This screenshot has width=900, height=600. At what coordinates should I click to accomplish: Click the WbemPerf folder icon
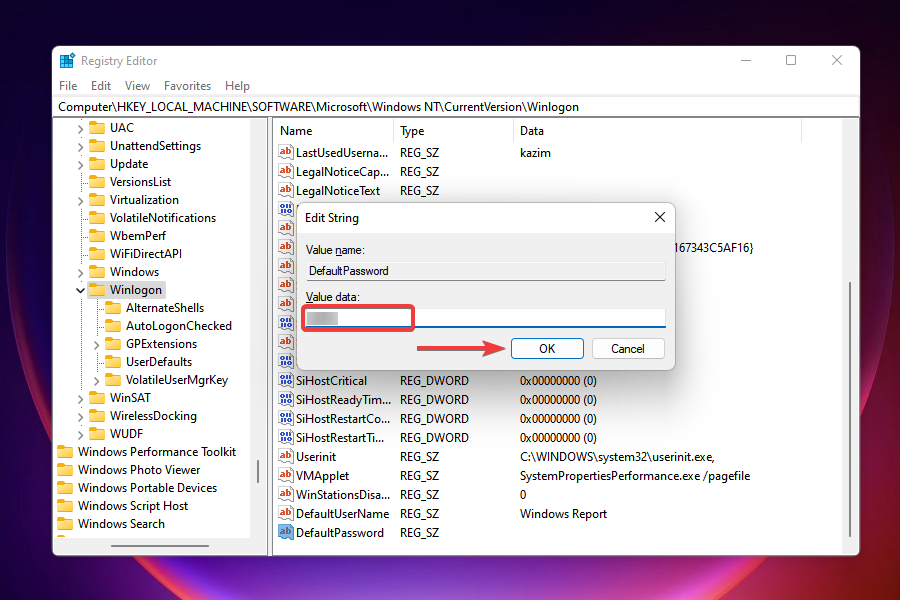97,235
